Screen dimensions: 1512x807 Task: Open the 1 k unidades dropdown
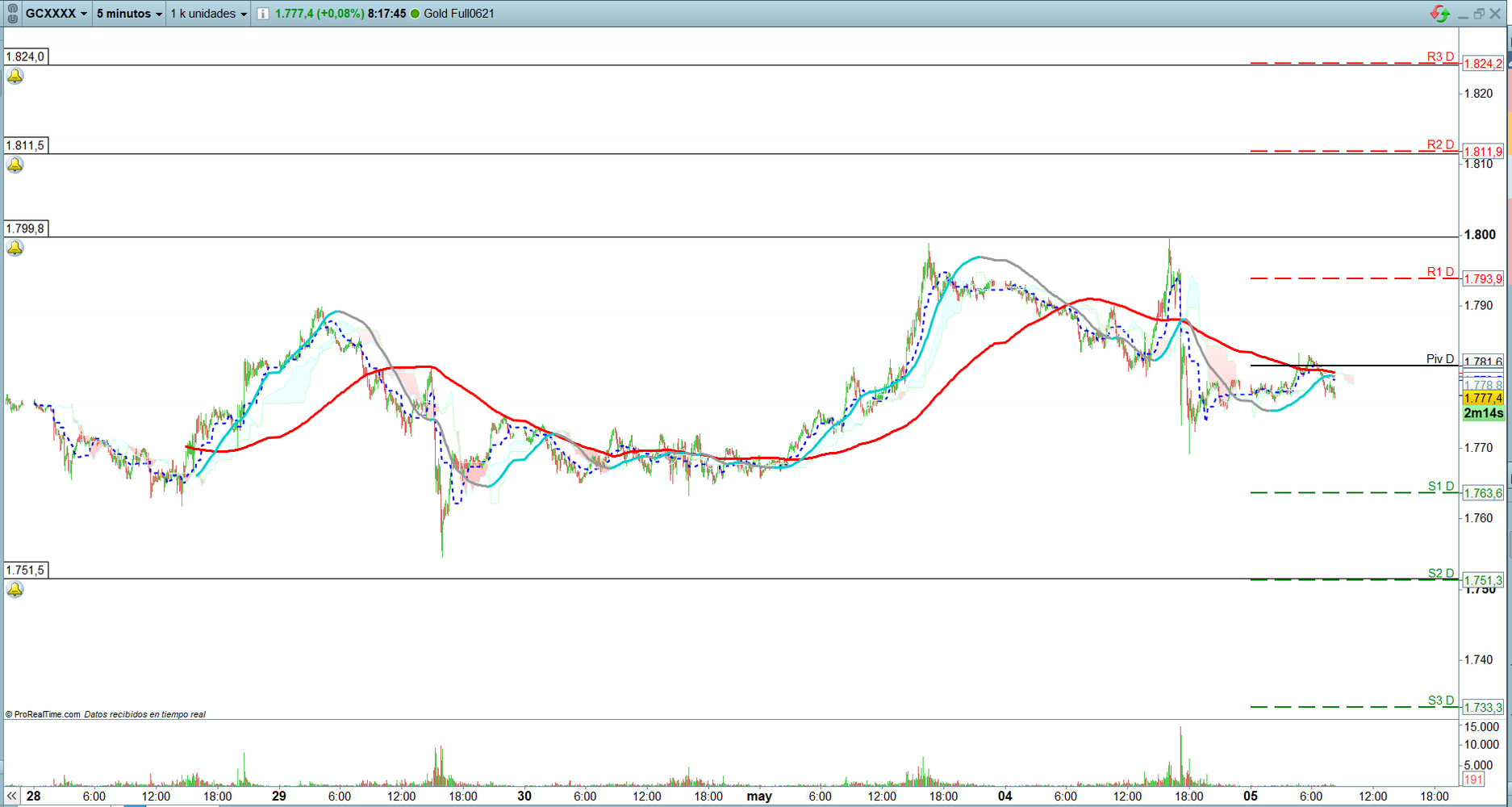coord(209,14)
